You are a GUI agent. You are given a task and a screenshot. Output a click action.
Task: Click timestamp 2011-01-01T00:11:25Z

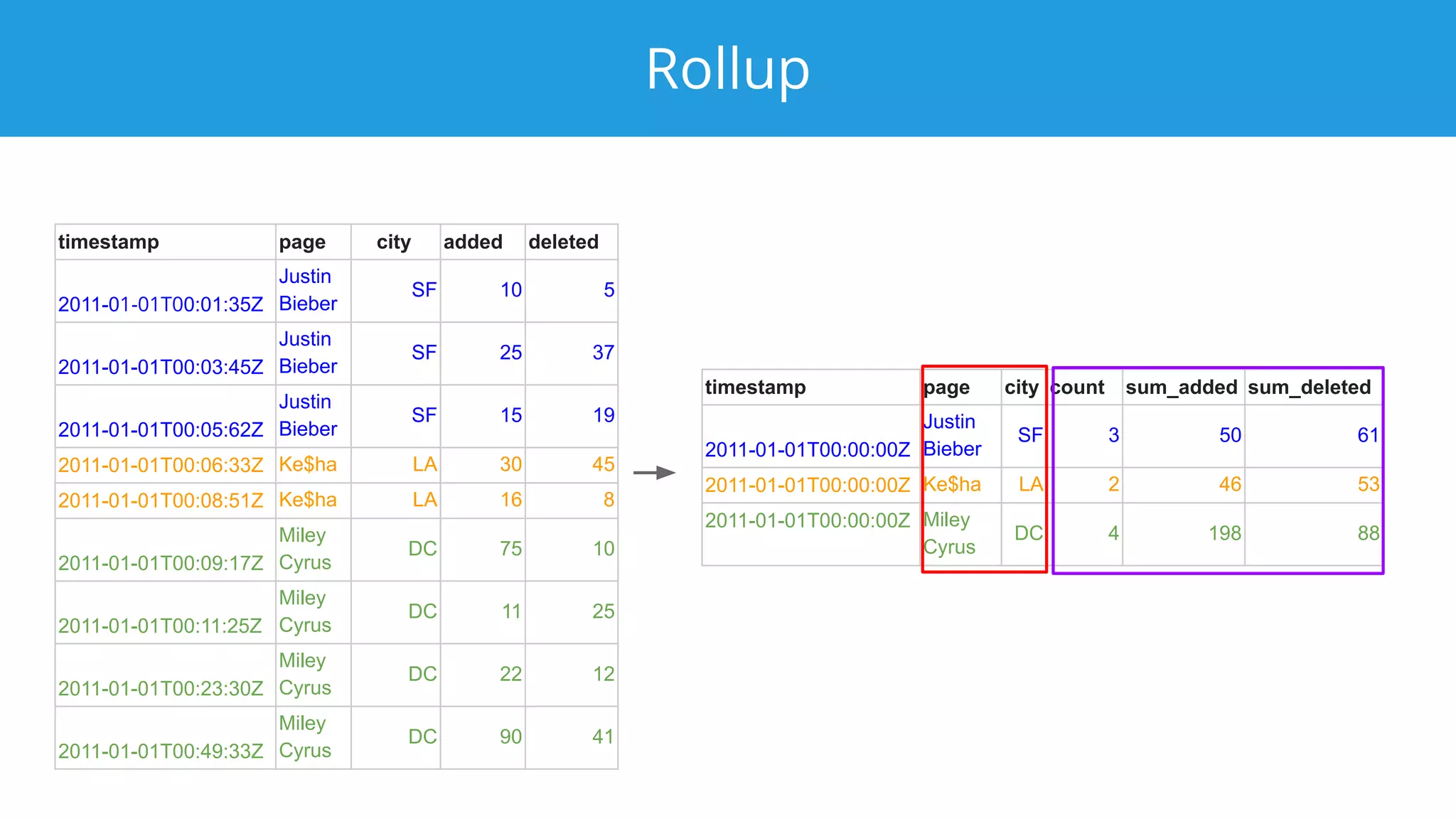coord(161,626)
